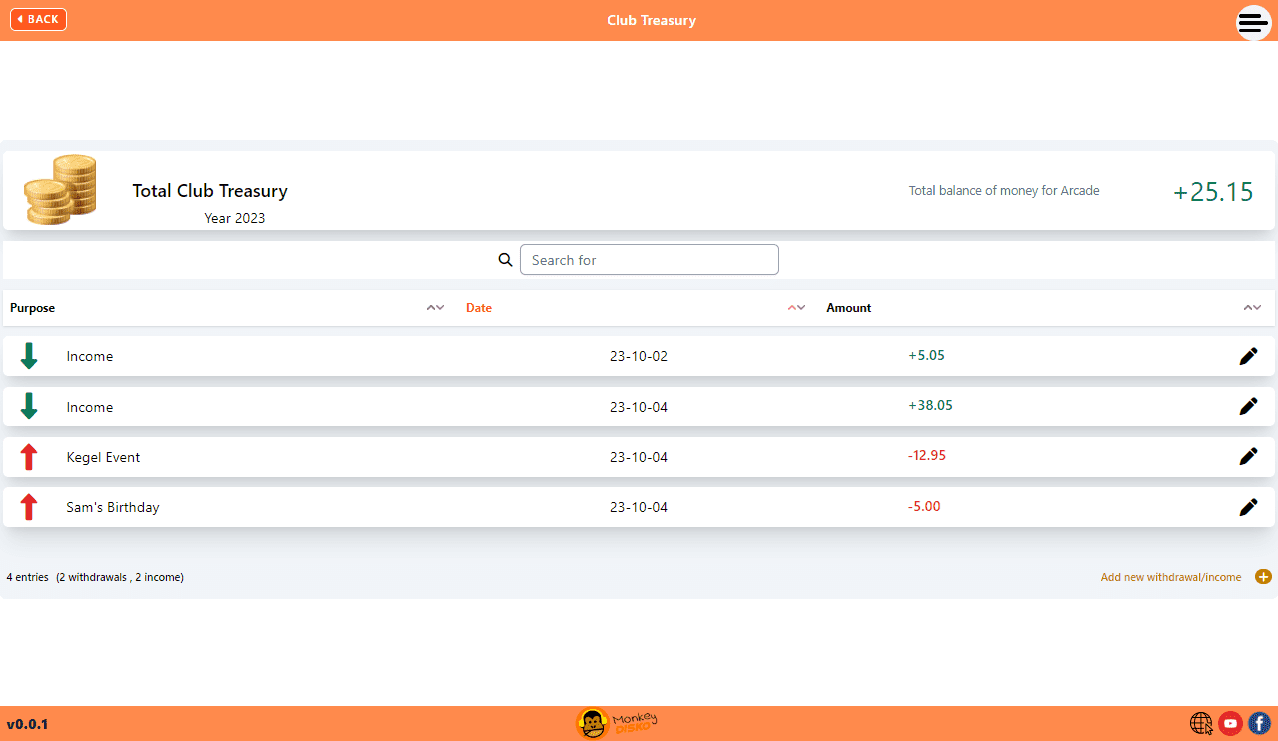Open the Facebook icon in footer
Screen dimensions: 1278x741
[1259, 723]
